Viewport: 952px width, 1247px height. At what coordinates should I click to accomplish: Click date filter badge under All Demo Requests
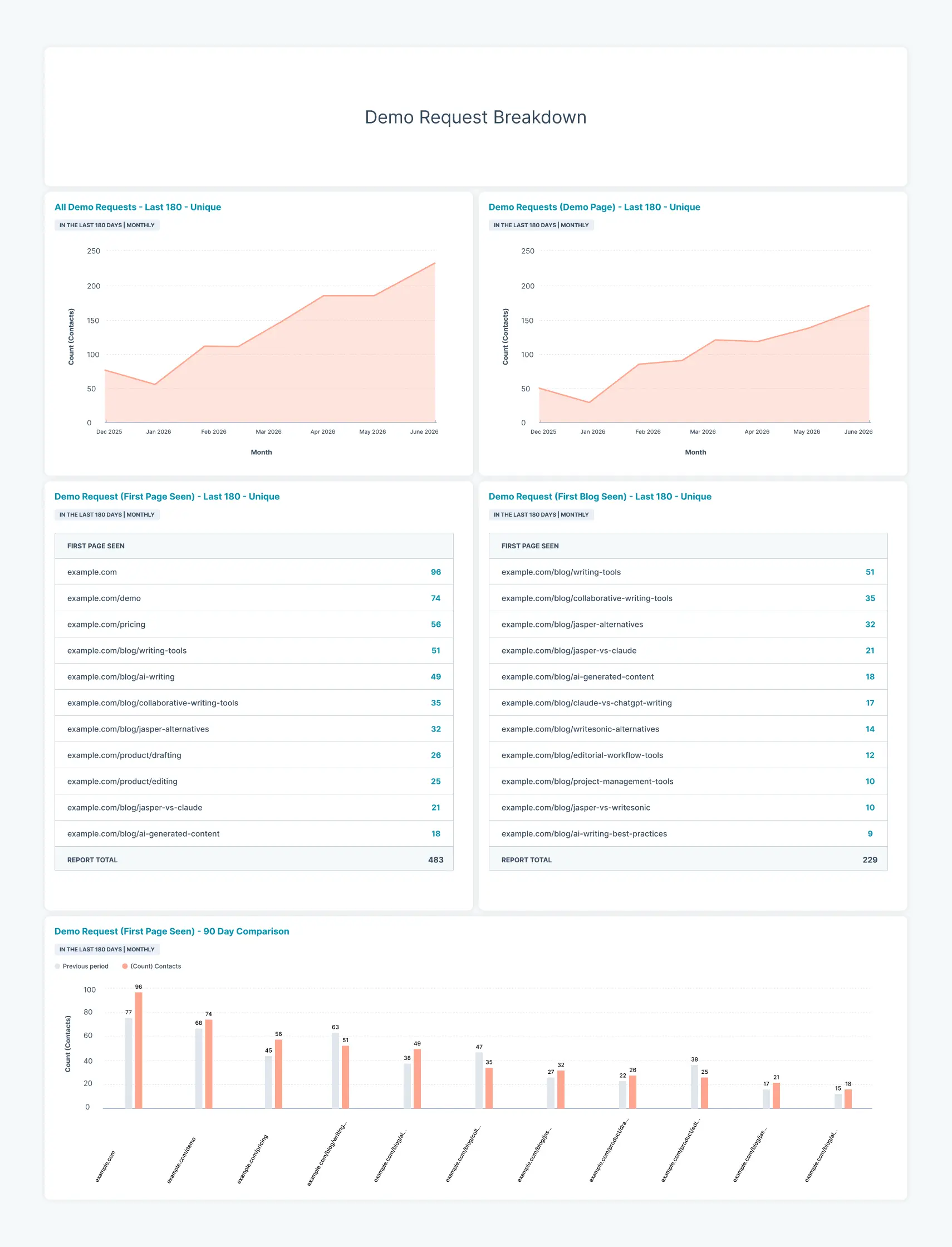tap(107, 225)
